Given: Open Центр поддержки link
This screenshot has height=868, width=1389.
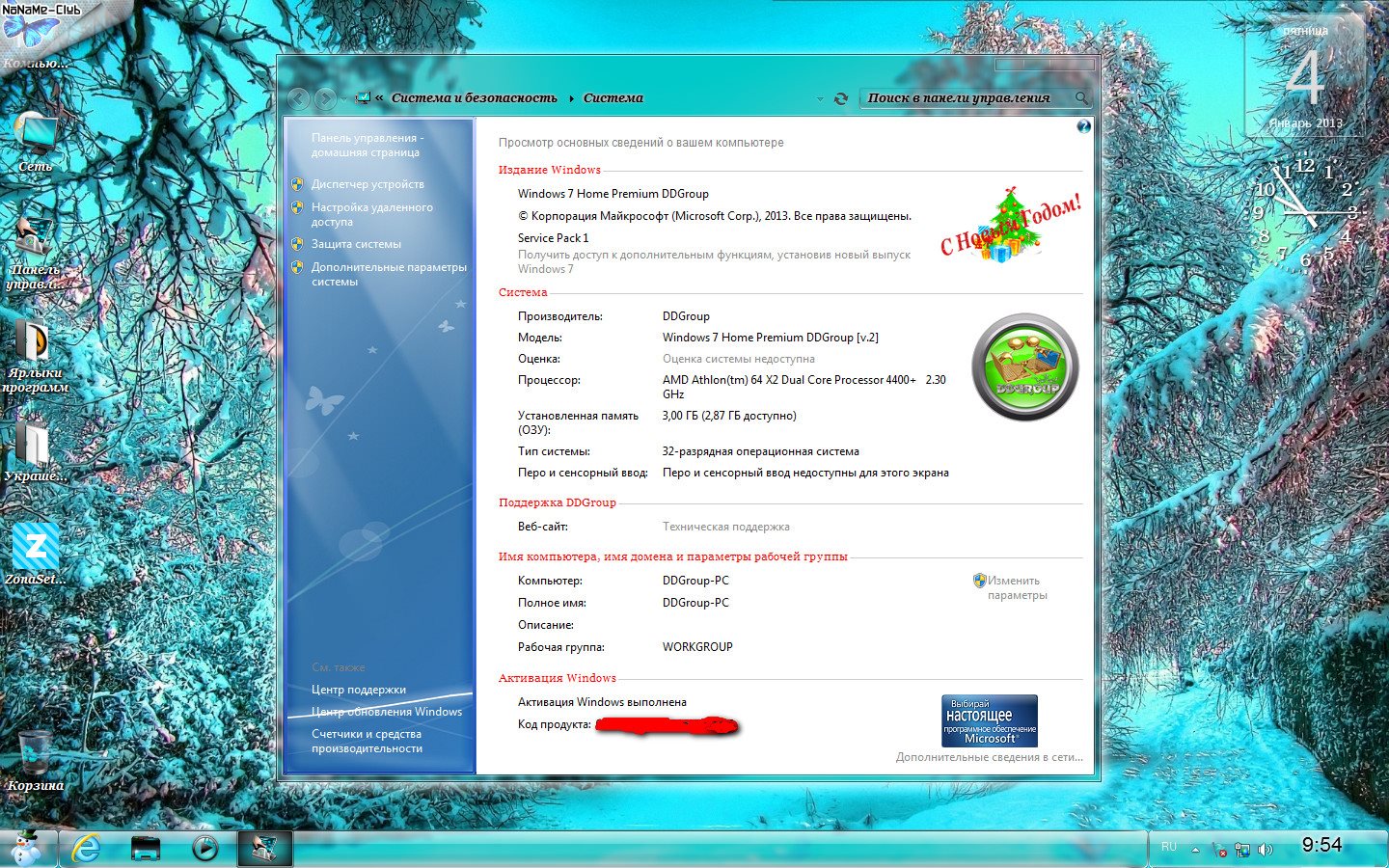Looking at the screenshot, I should tap(358, 690).
